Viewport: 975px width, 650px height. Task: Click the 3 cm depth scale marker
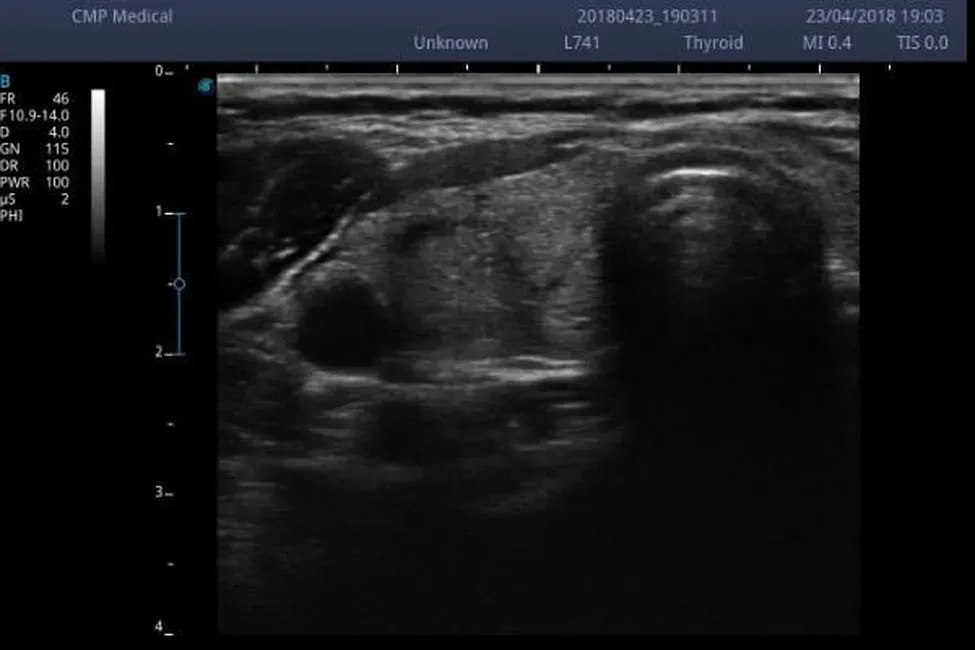(x=159, y=493)
